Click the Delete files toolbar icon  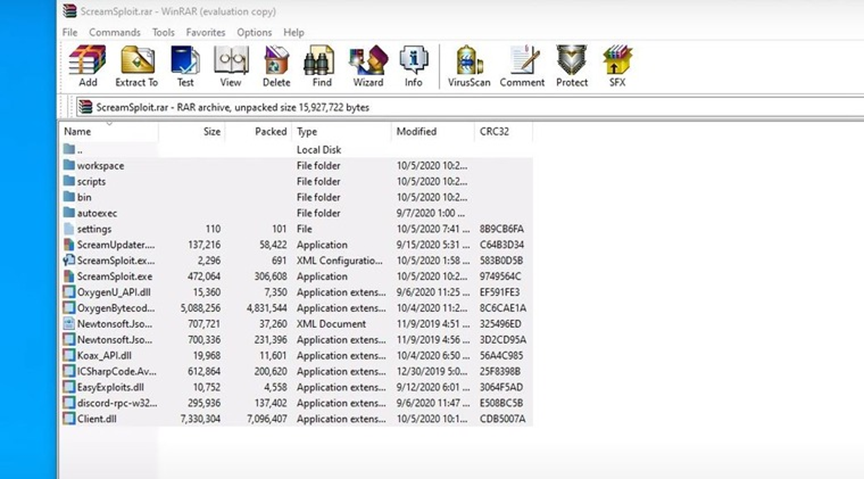[276, 66]
